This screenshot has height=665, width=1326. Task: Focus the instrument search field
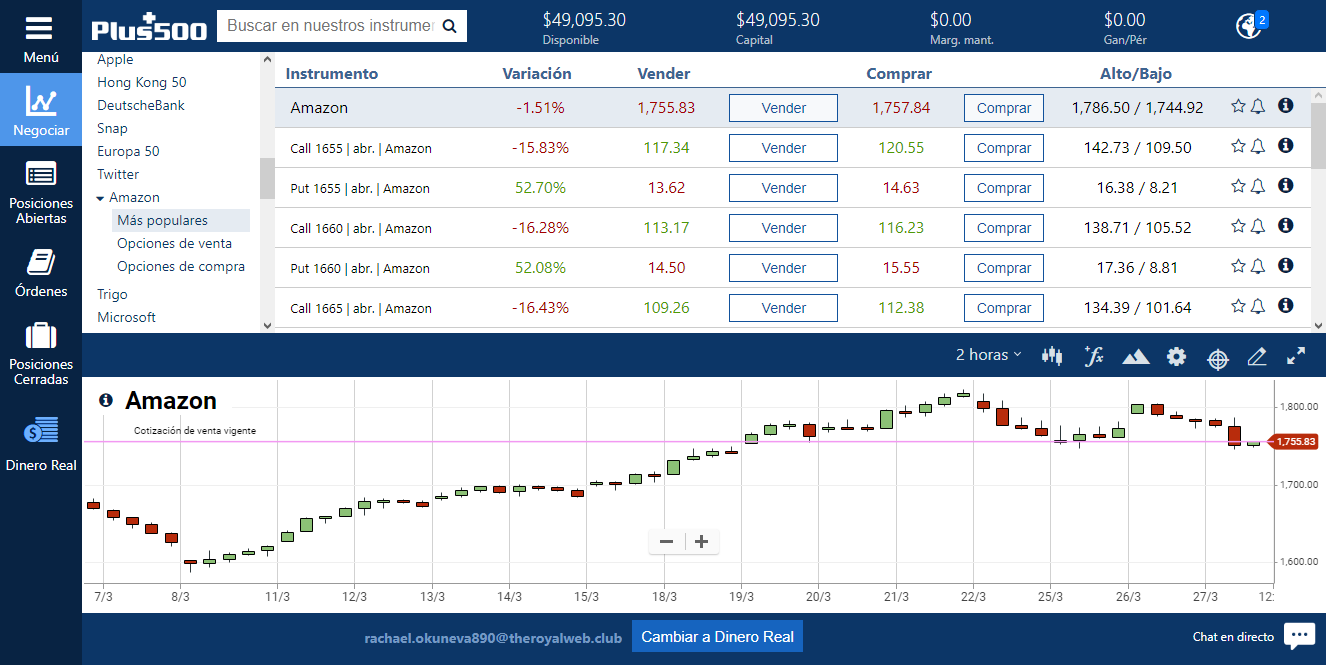pyautogui.click(x=330, y=26)
